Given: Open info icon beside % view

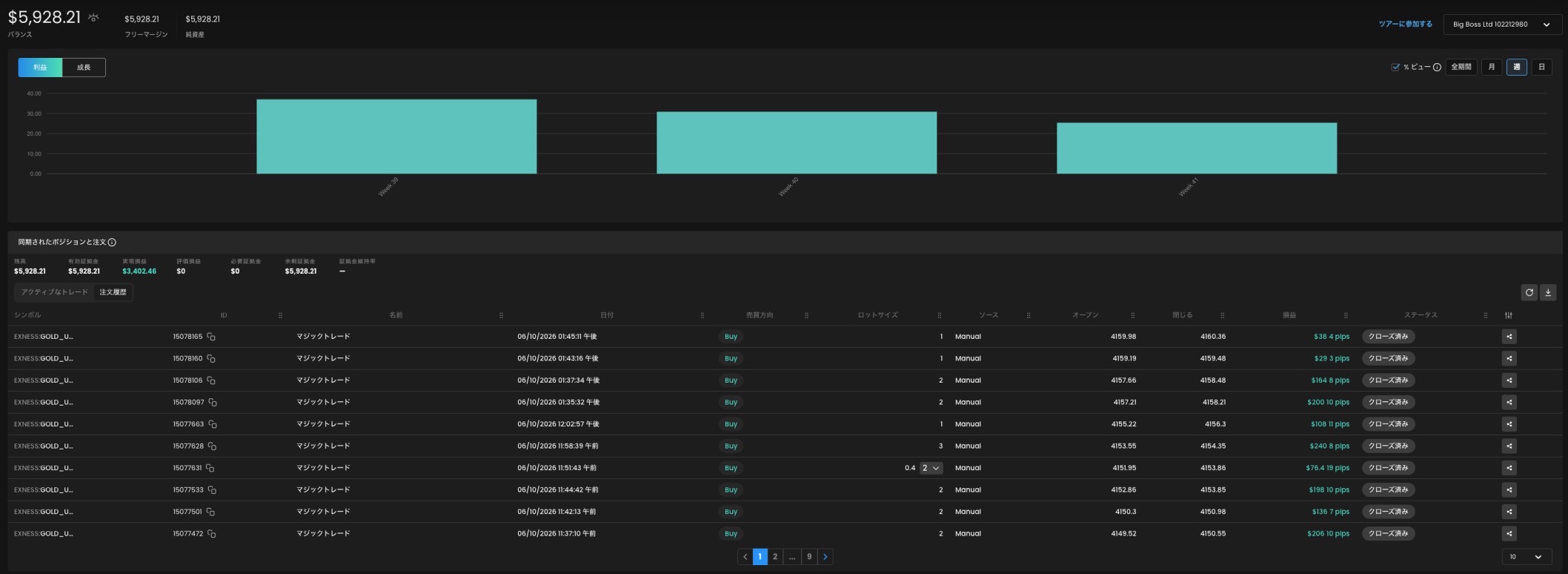Looking at the screenshot, I should tap(1437, 67).
